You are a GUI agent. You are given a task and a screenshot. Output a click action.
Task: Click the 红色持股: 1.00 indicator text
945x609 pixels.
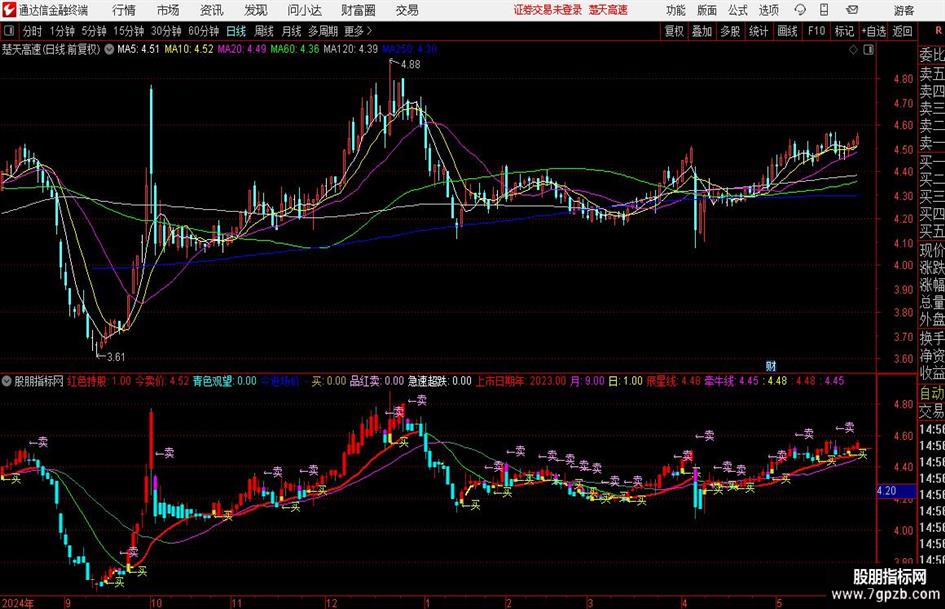pyautogui.click(x=99, y=381)
